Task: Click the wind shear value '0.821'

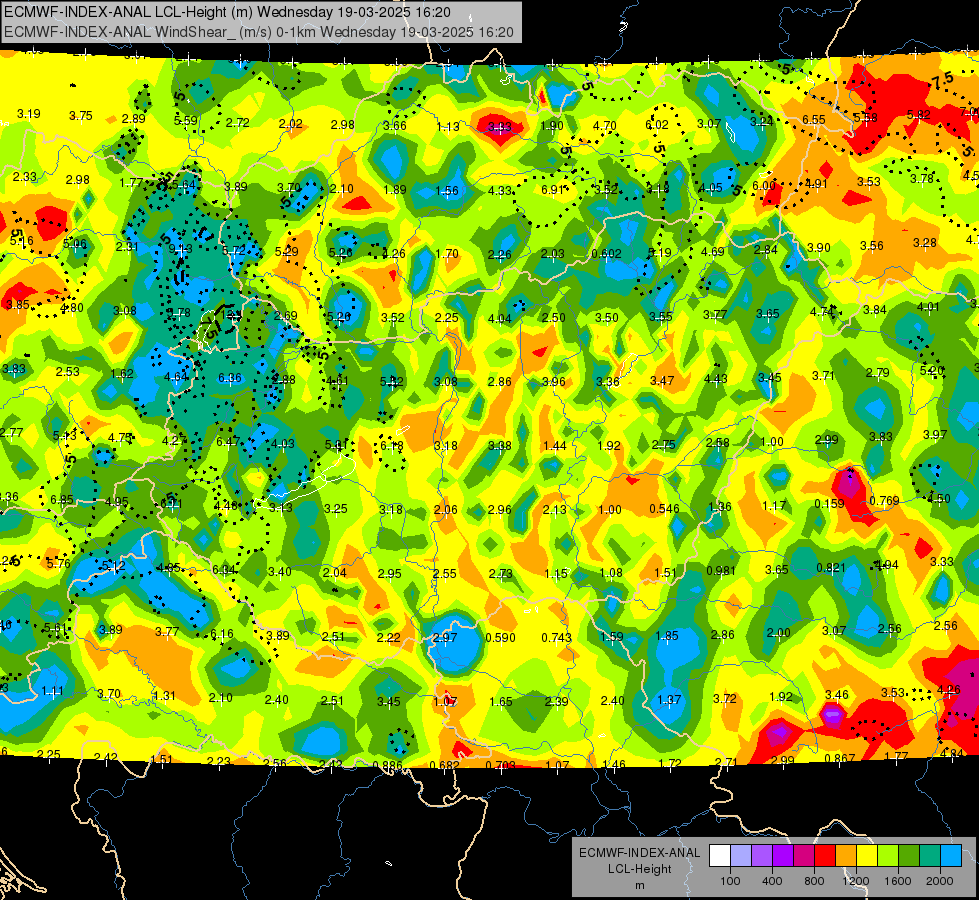Action: 831,568
